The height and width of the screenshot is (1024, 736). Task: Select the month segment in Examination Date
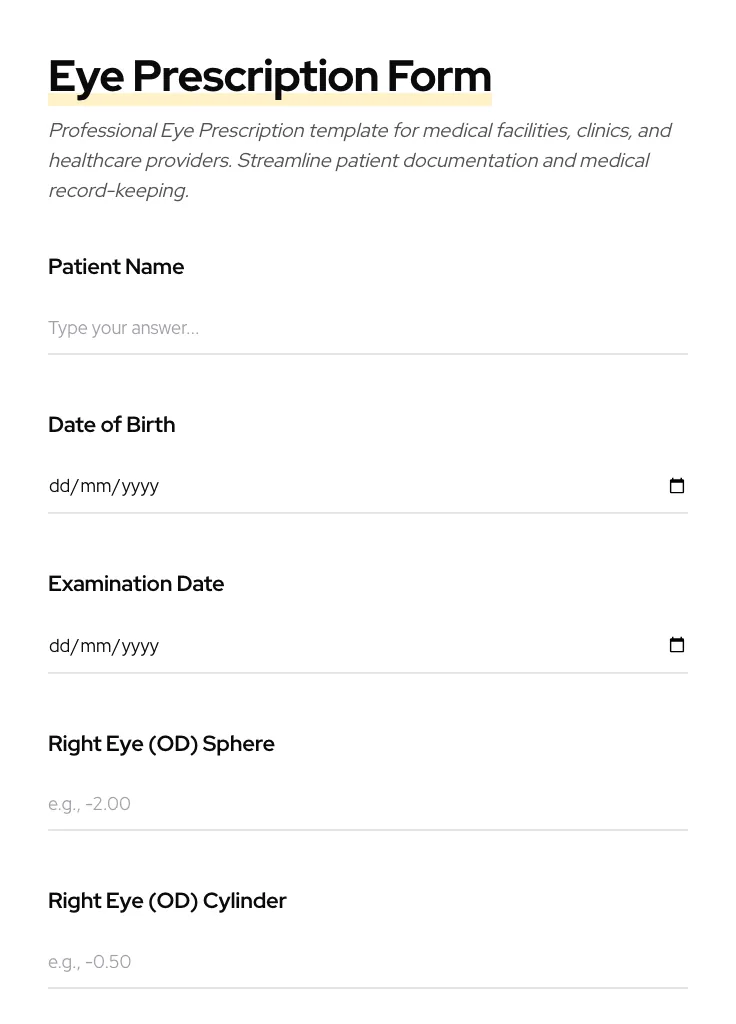tap(96, 645)
